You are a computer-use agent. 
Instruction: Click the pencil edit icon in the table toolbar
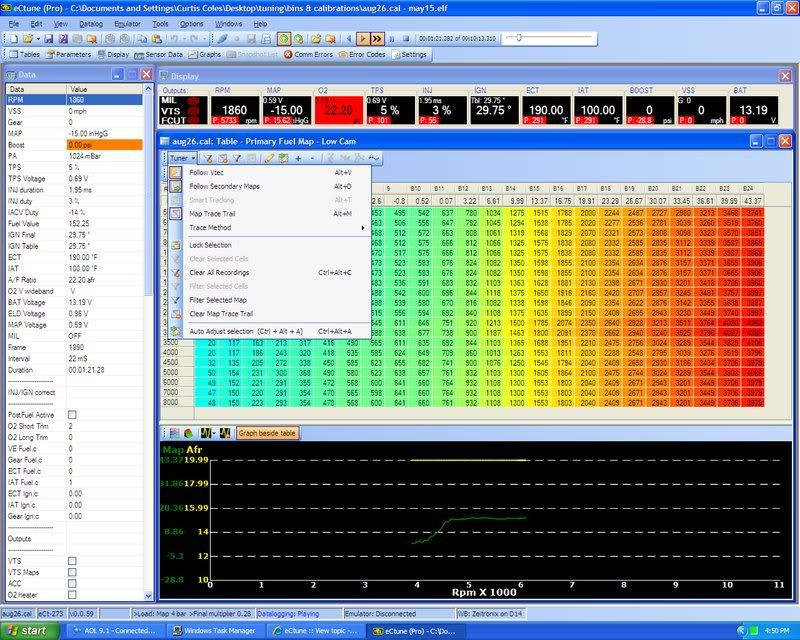[269, 158]
